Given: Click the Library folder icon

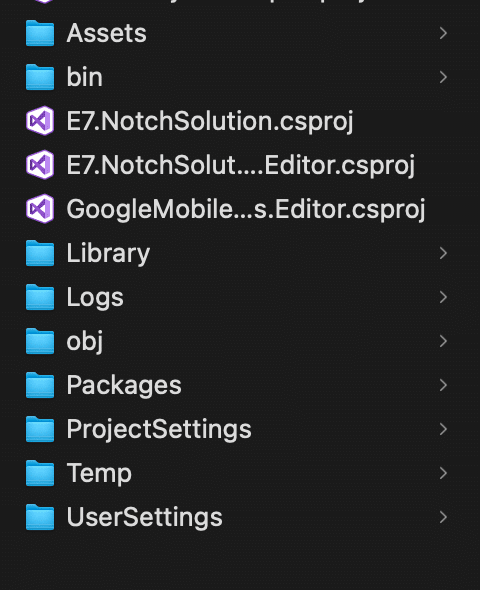Looking at the screenshot, I should pos(40,253).
